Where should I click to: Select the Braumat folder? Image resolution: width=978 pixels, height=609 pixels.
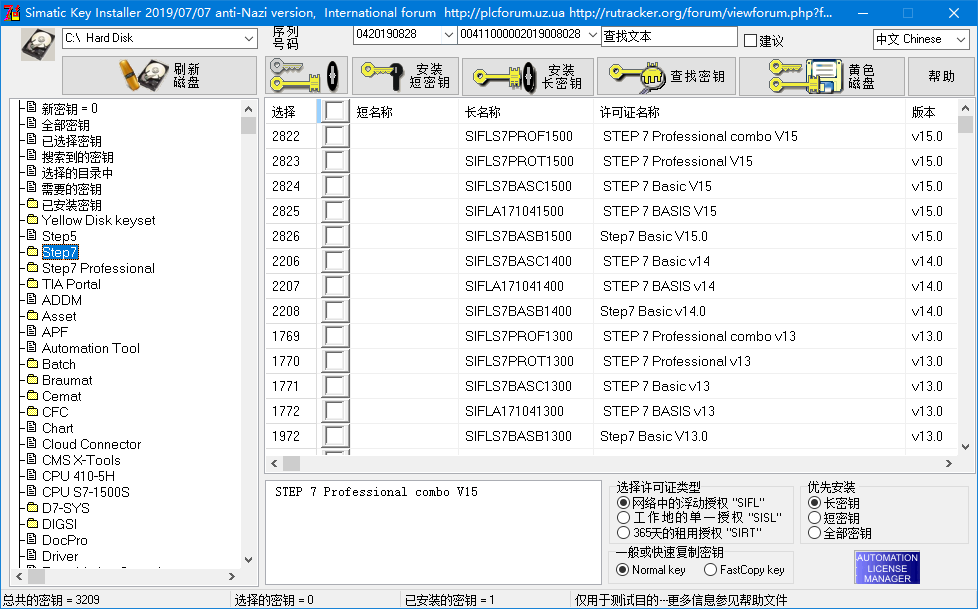(67, 381)
